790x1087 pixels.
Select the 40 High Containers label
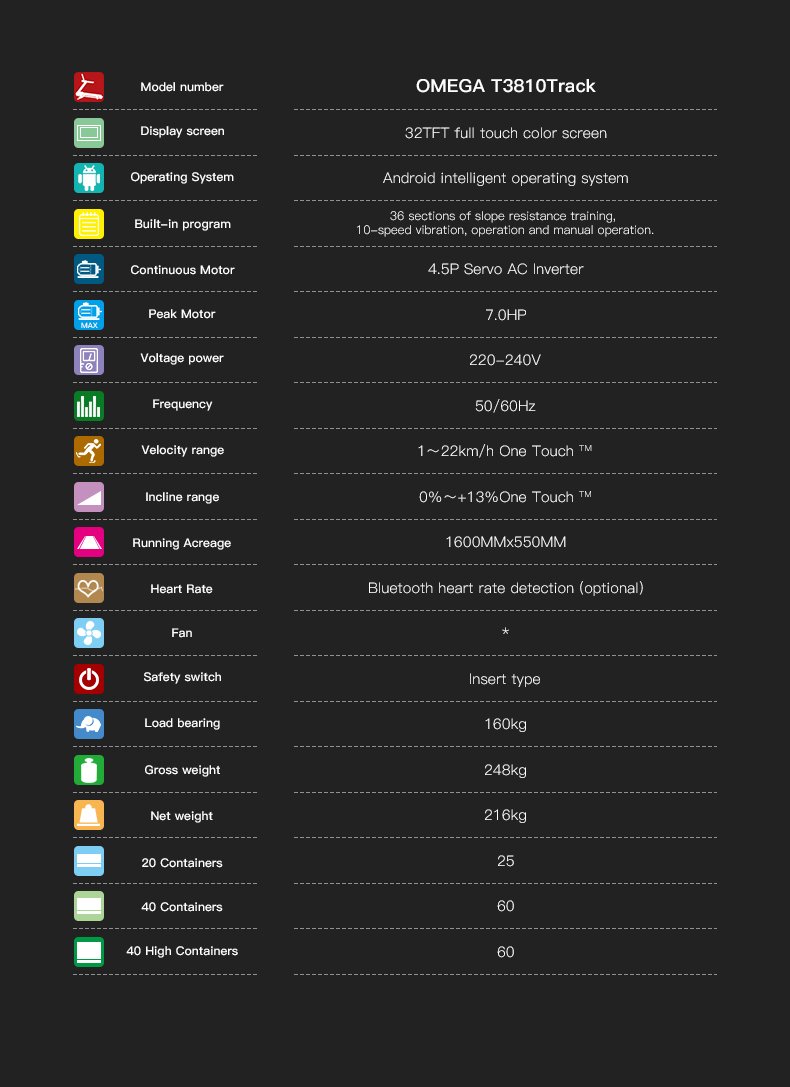(x=182, y=951)
